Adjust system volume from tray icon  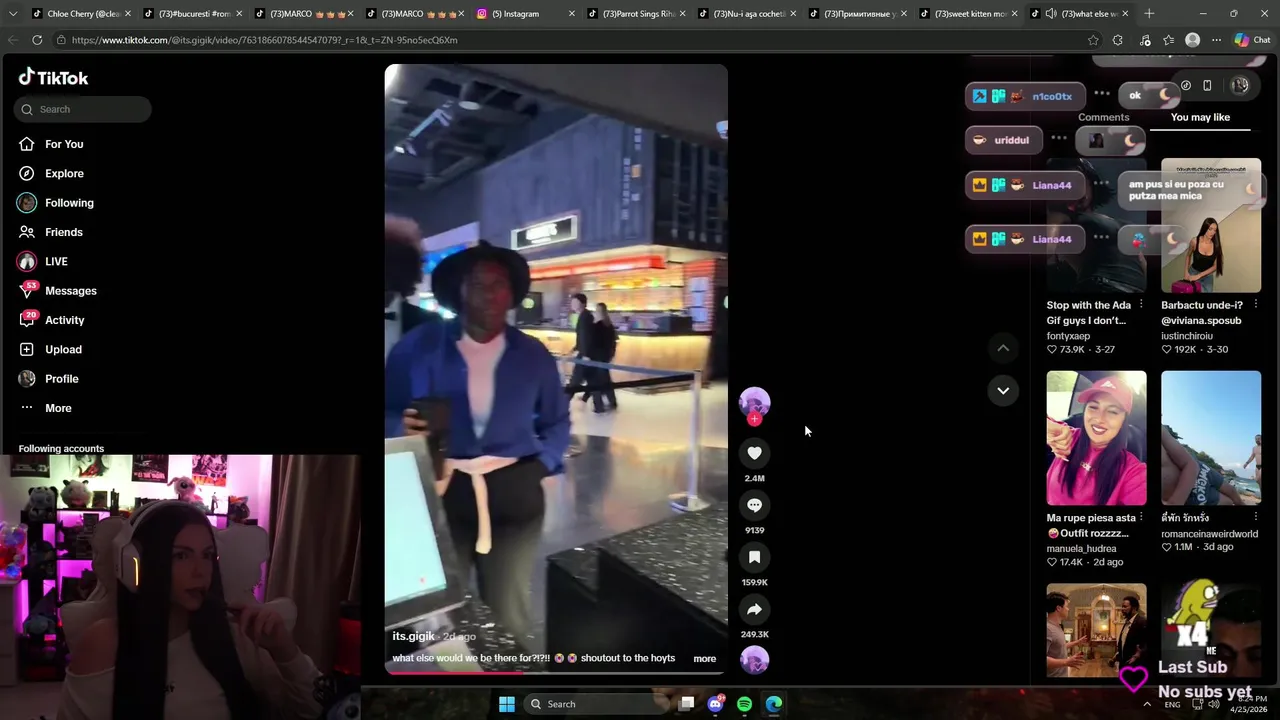(x=1213, y=704)
